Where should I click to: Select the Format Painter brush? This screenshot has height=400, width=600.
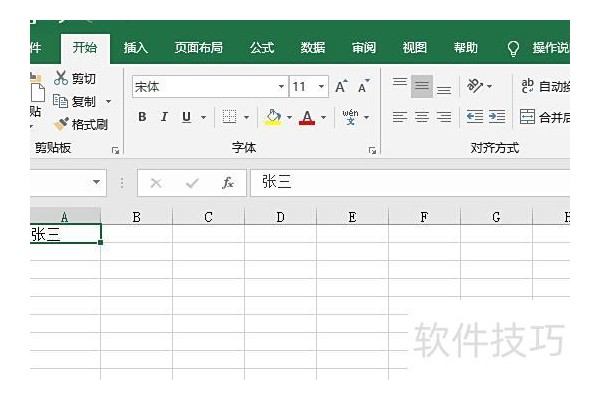click(61, 124)
